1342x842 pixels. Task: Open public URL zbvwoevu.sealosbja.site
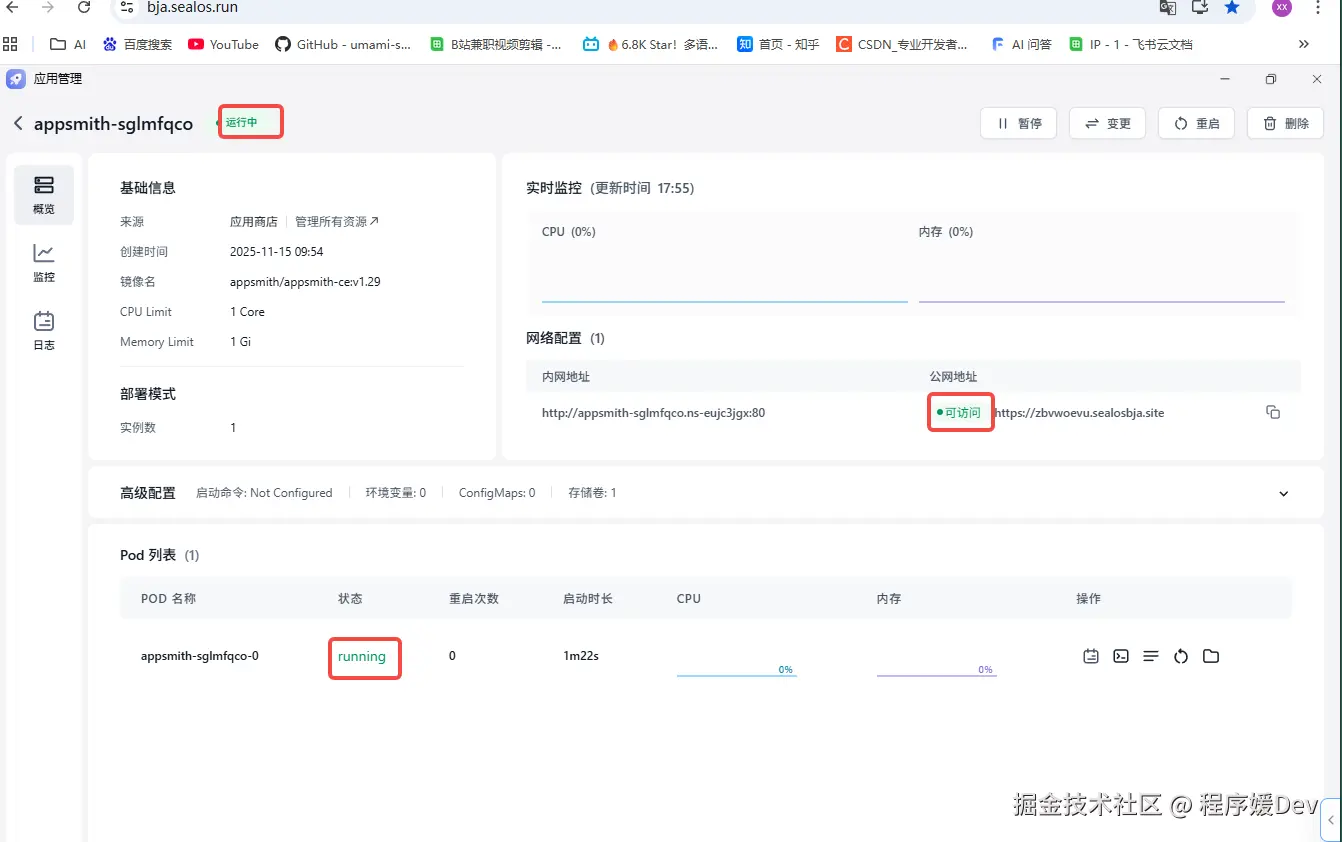coord(1080,413)
